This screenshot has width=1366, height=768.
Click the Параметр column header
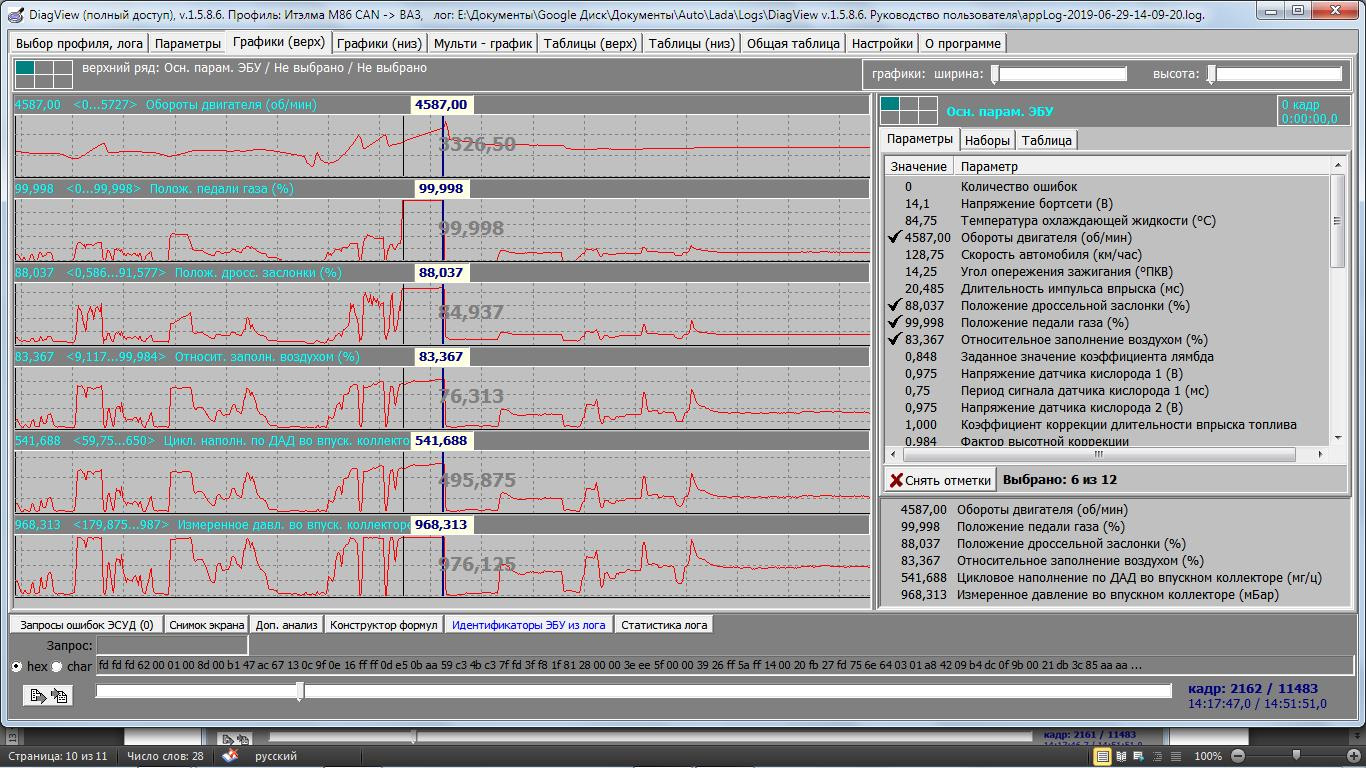click(1142, 166)
